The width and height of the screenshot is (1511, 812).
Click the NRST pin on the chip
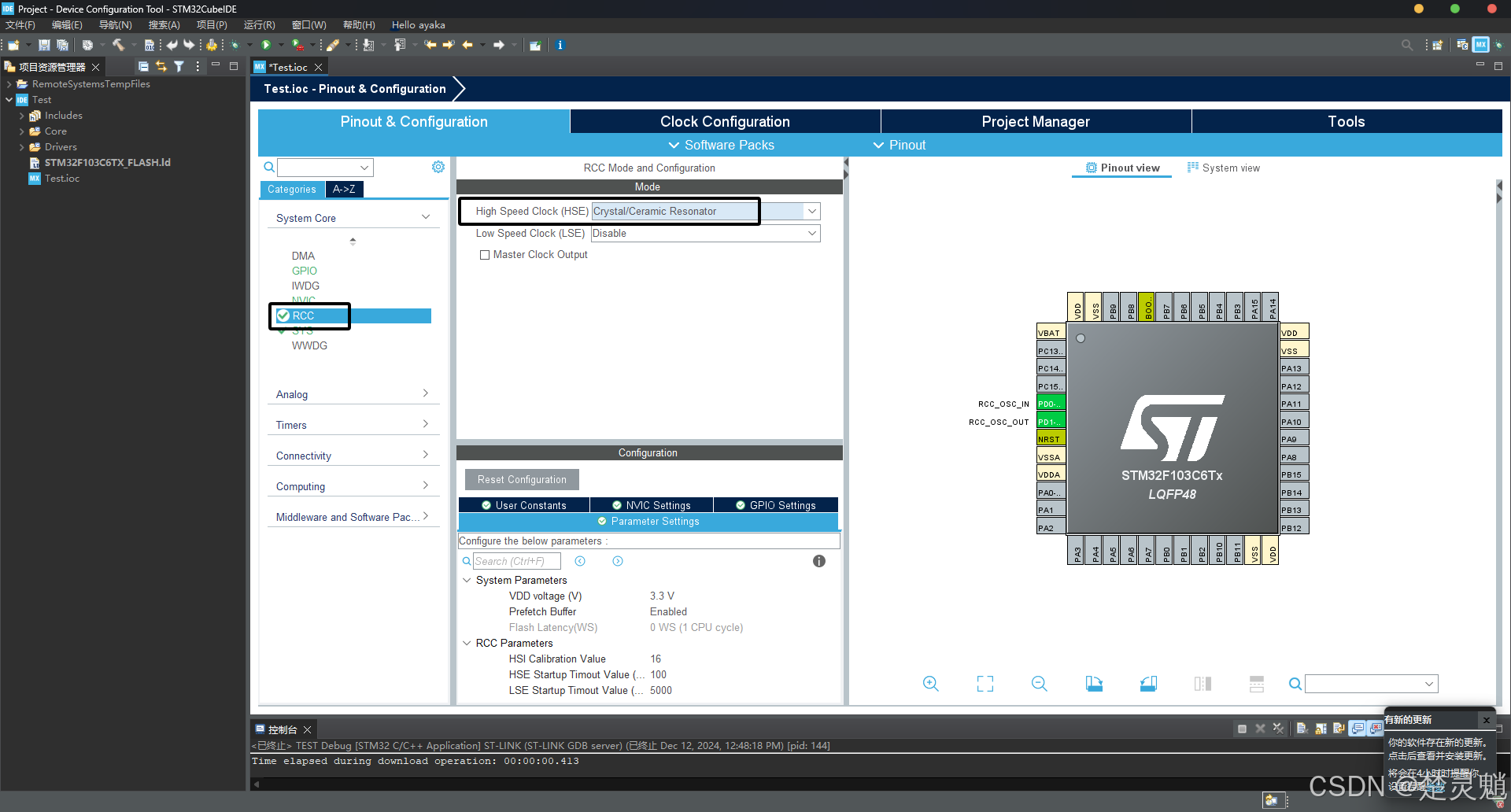[x=1051, y=439]
